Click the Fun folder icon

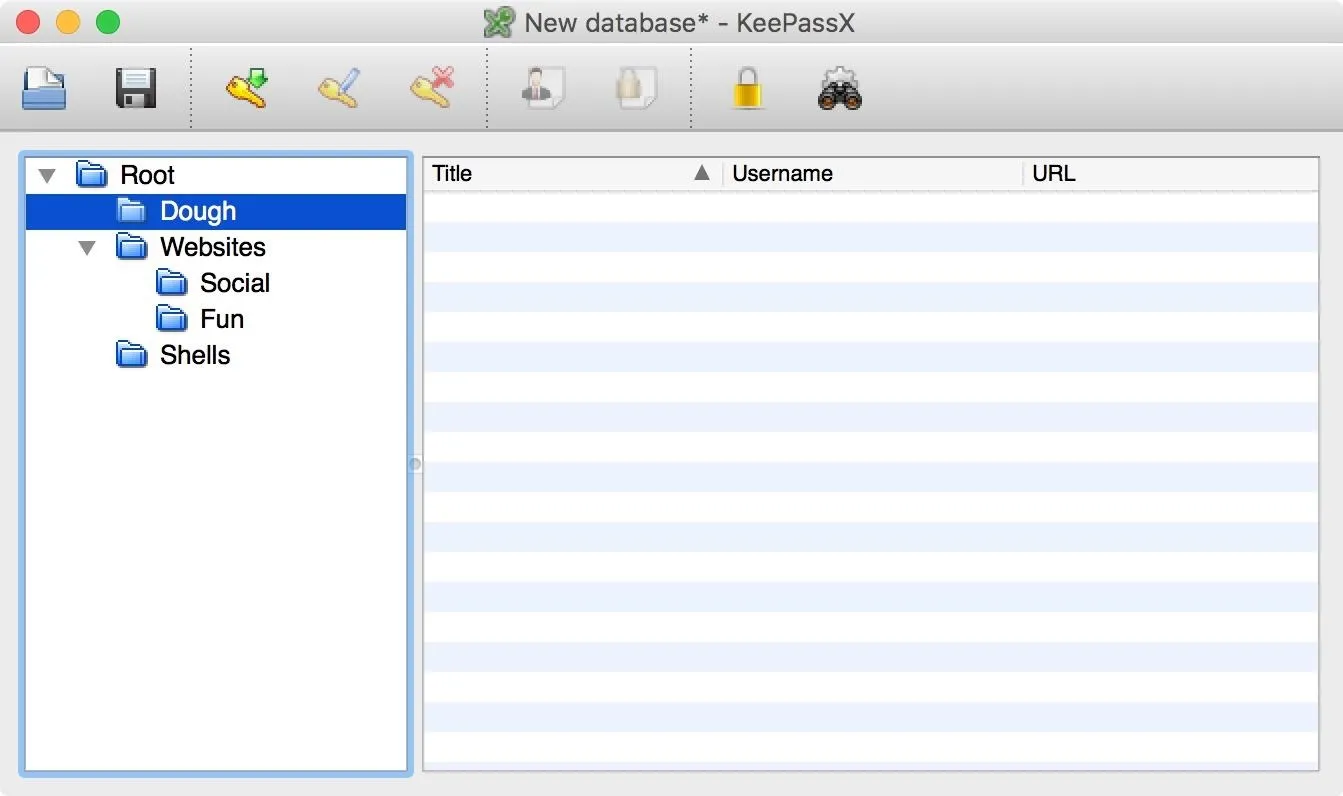point(172,319)
